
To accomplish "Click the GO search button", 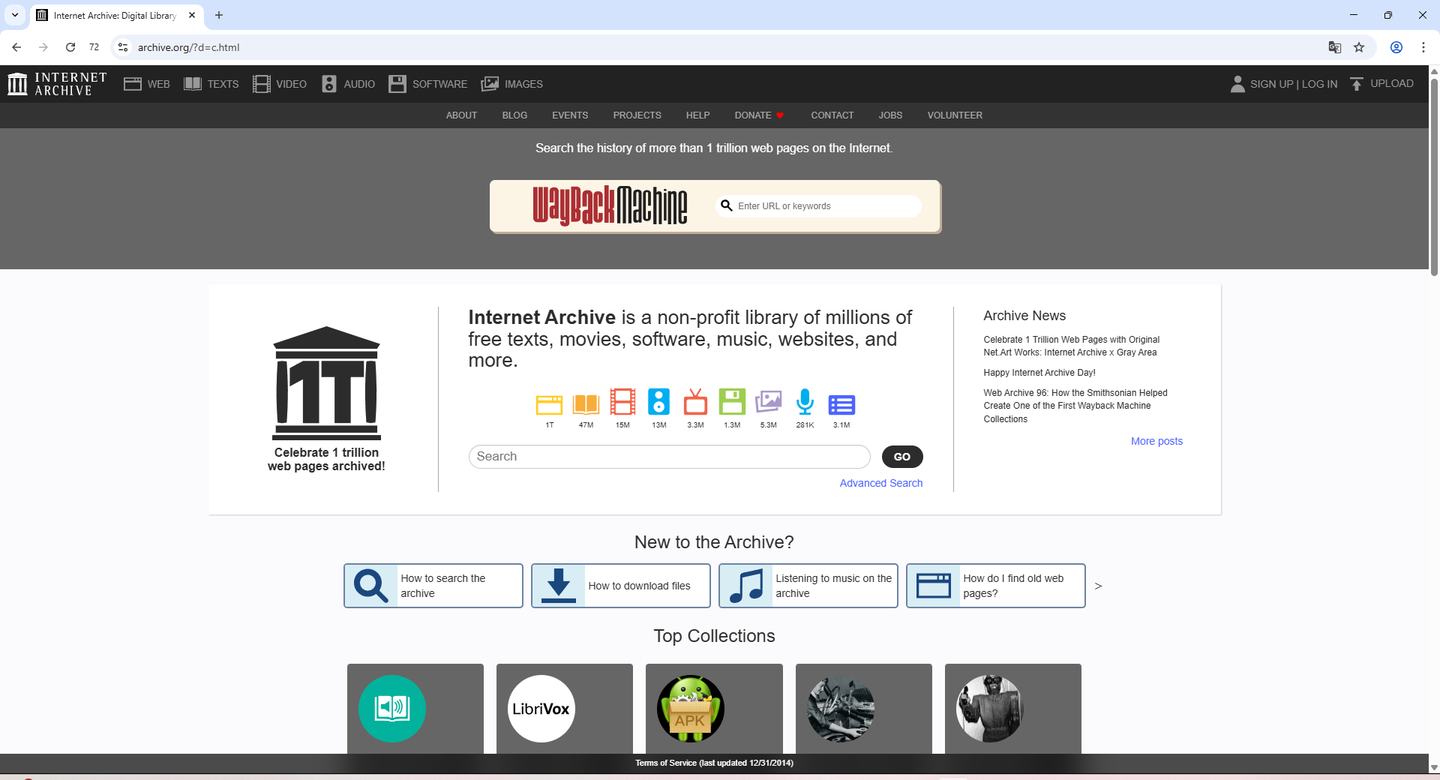I will [902, 457].
